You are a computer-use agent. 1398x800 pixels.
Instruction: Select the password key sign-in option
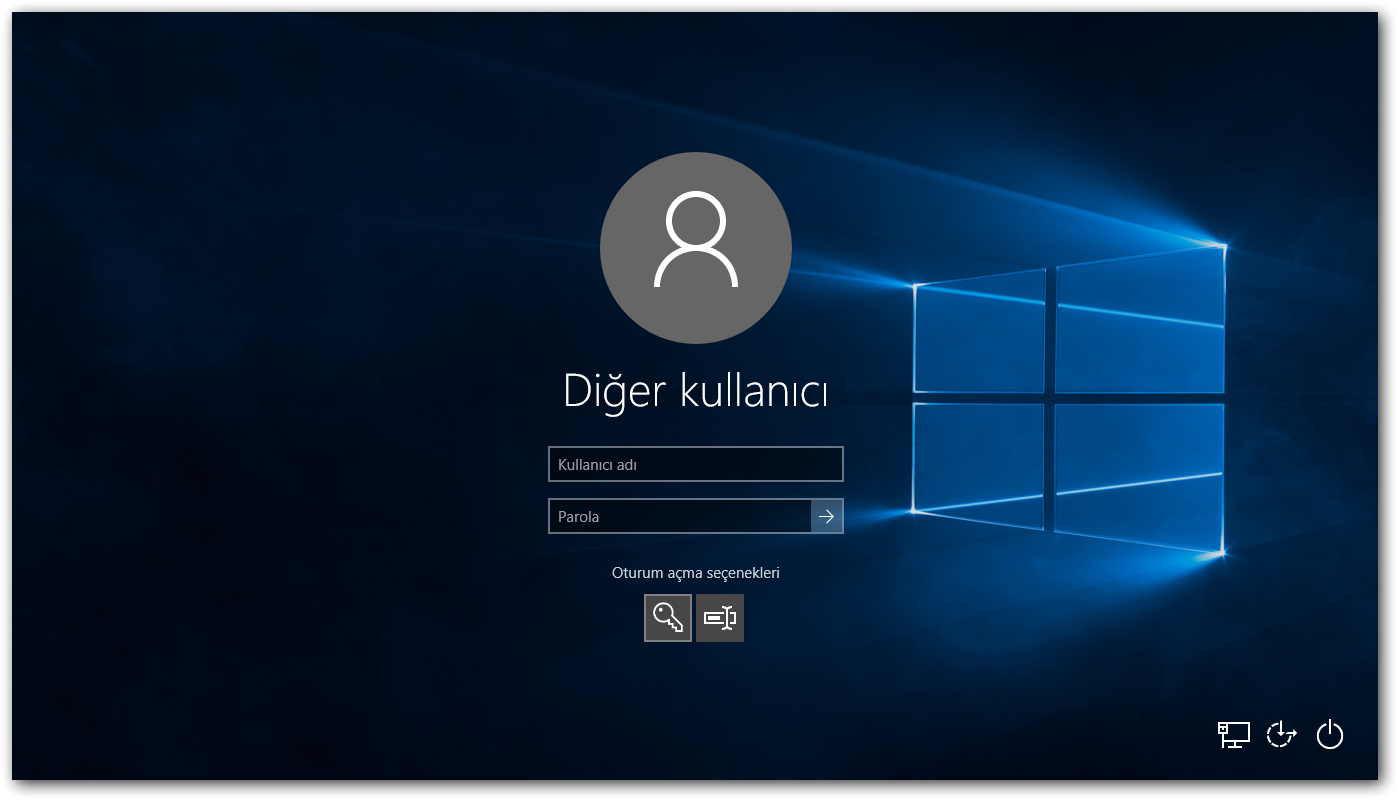click(x=668, y=618)
